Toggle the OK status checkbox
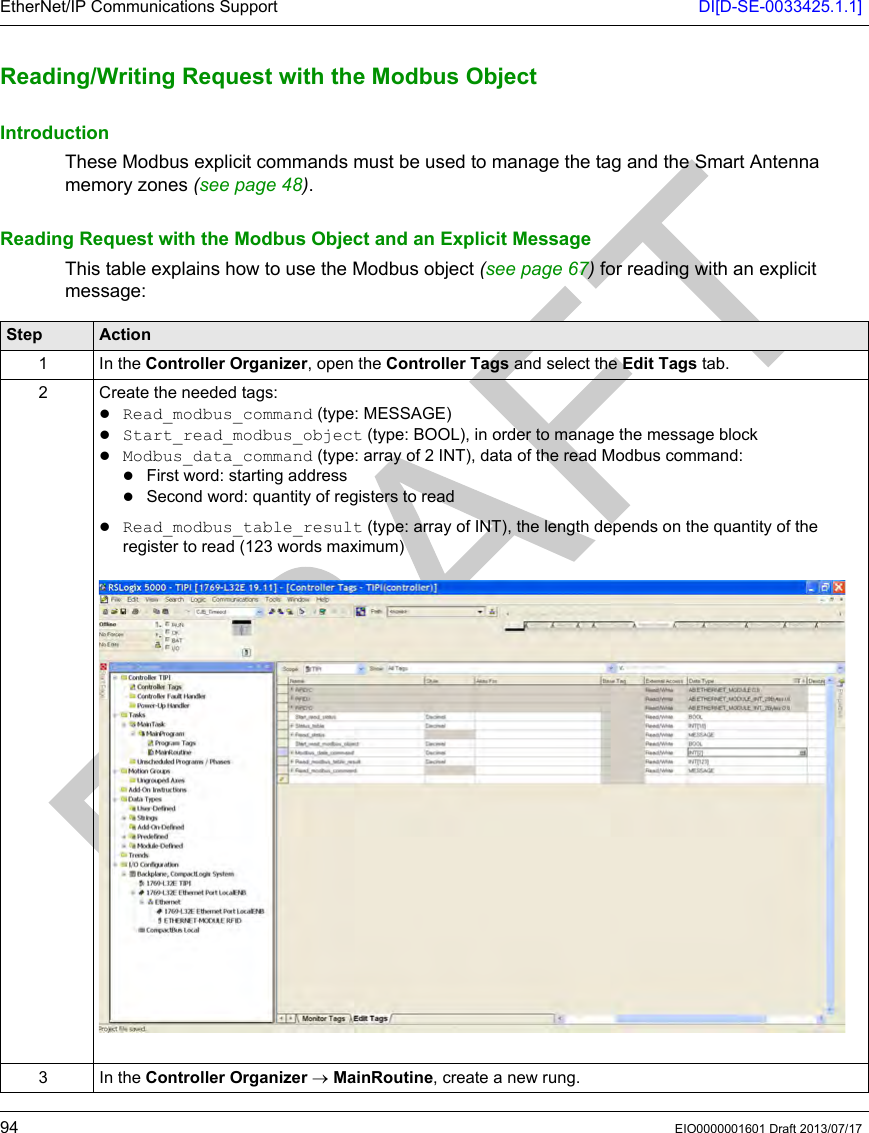869x1133 pixels. tap(167, 632)
